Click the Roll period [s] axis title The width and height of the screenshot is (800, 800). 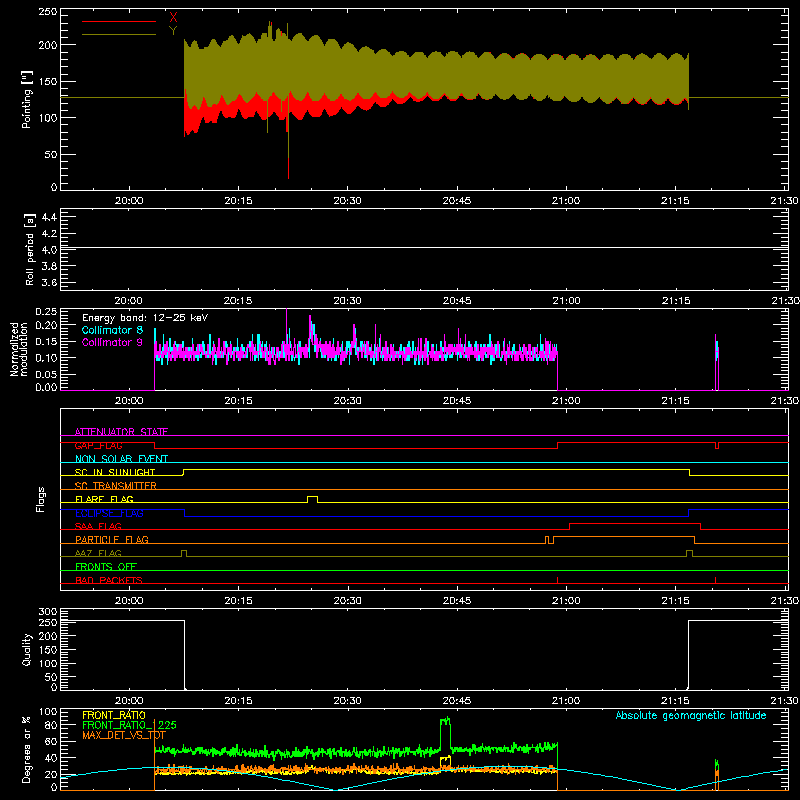click(x=30, y=249)
